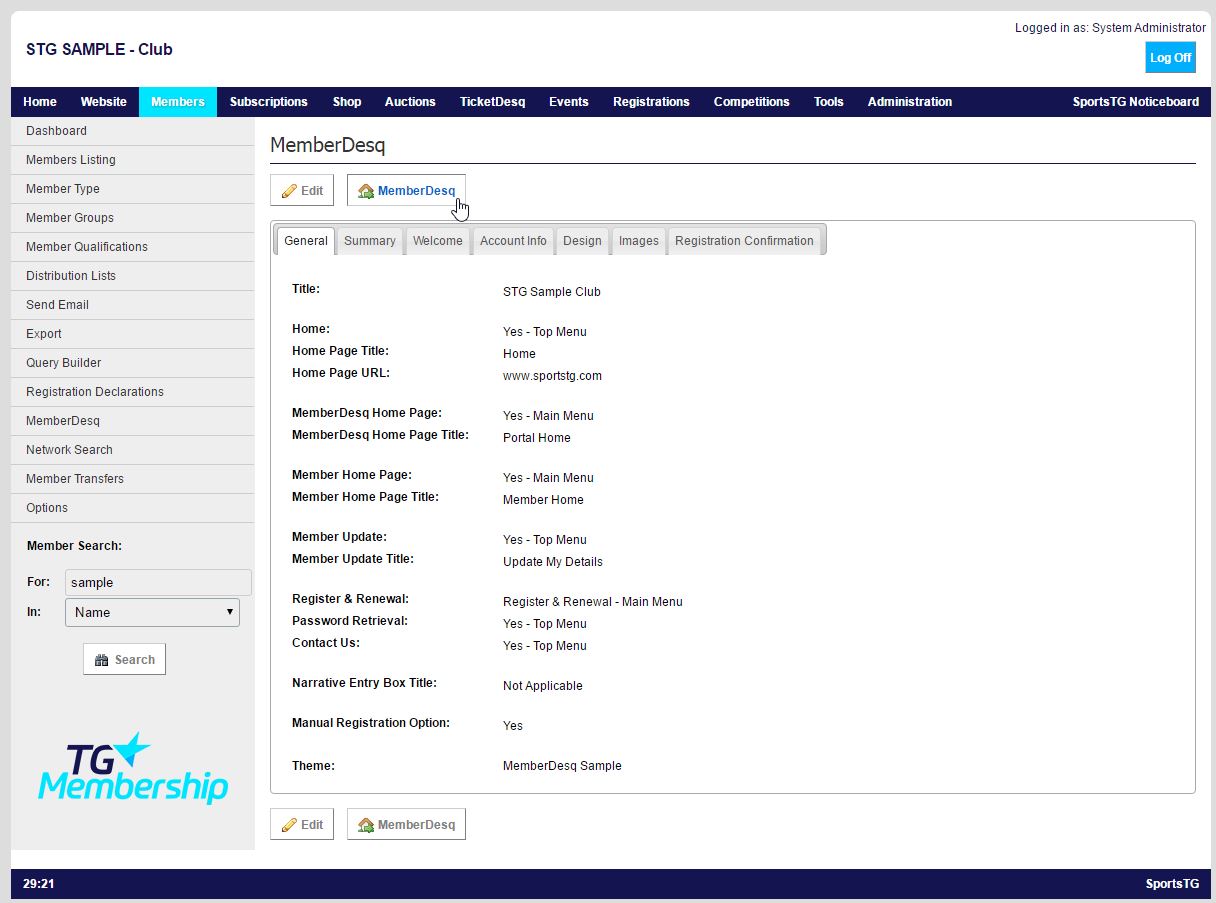The image size is (1216, 903).
Task: Open the Tools menu
Action: click(x=828, y=102)
